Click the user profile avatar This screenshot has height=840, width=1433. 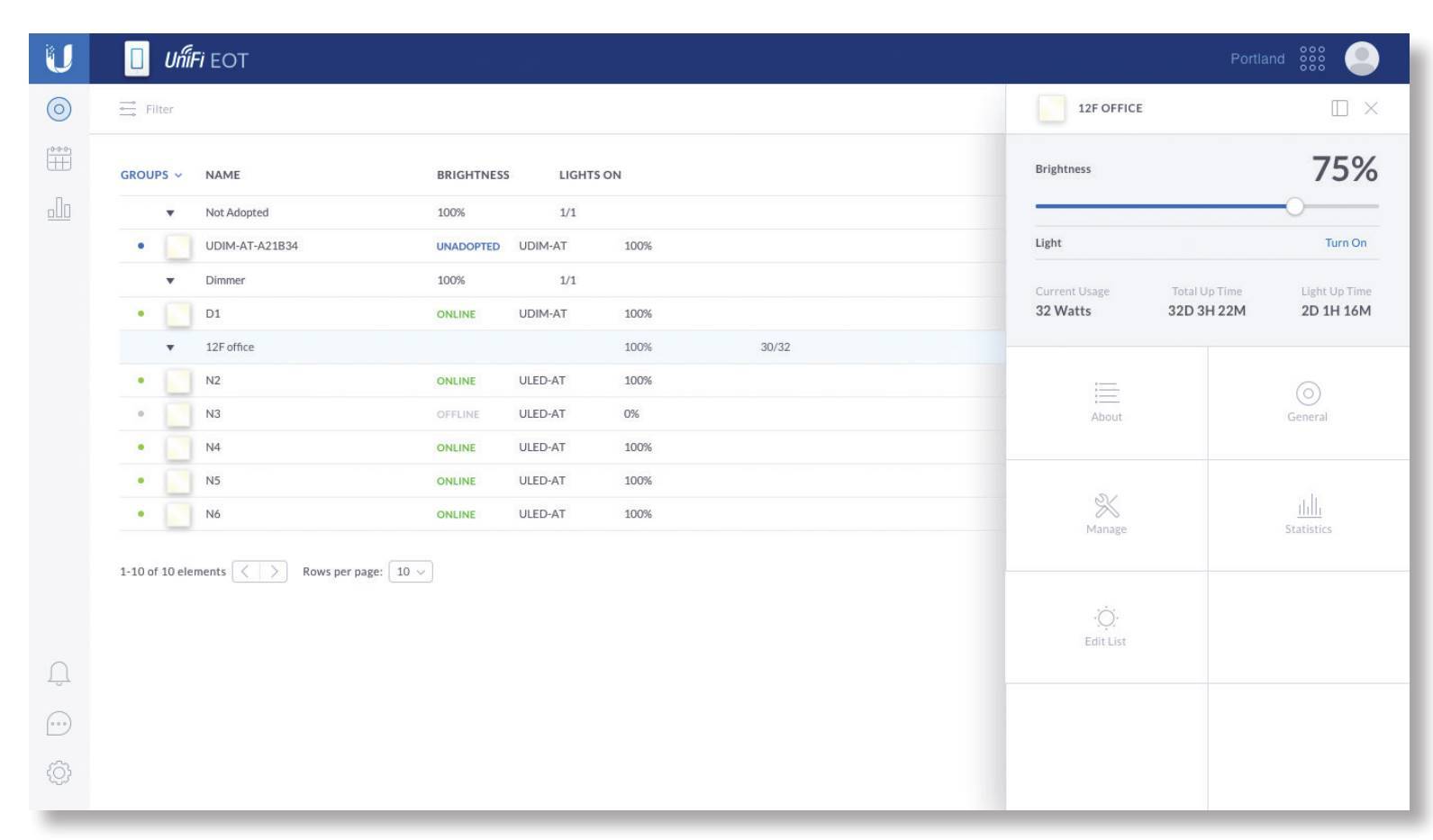coord(1361,59)
